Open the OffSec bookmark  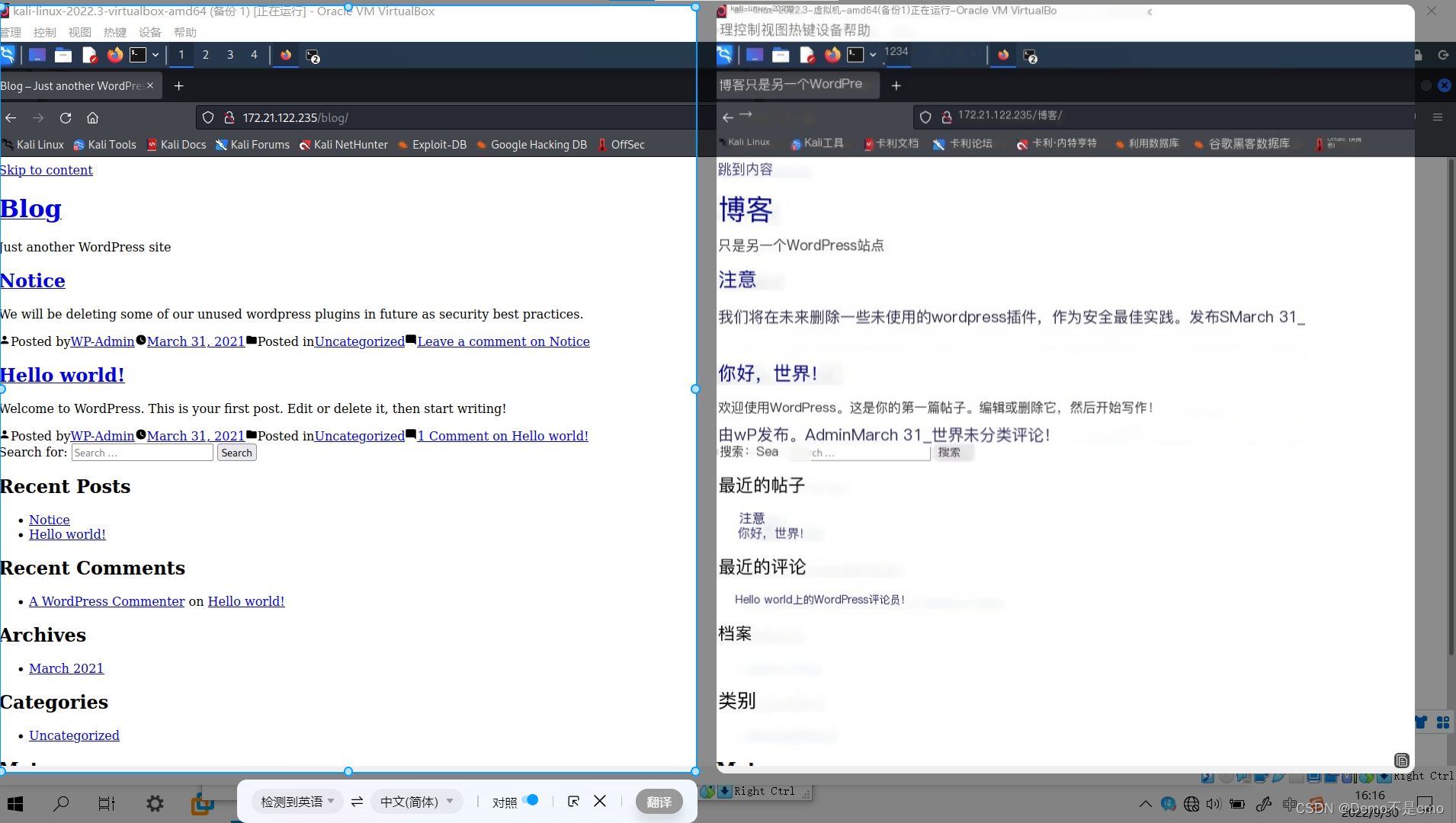coord(621,145)
